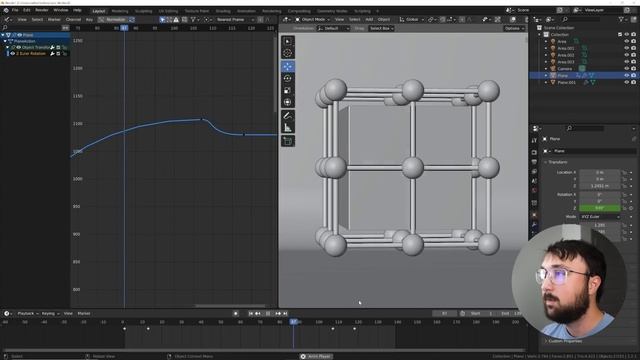The height and width of the screenshot is (360, 640).
Task: Click the Scene Collection icon
Action: pyautogui.click(x=539, y=28)
